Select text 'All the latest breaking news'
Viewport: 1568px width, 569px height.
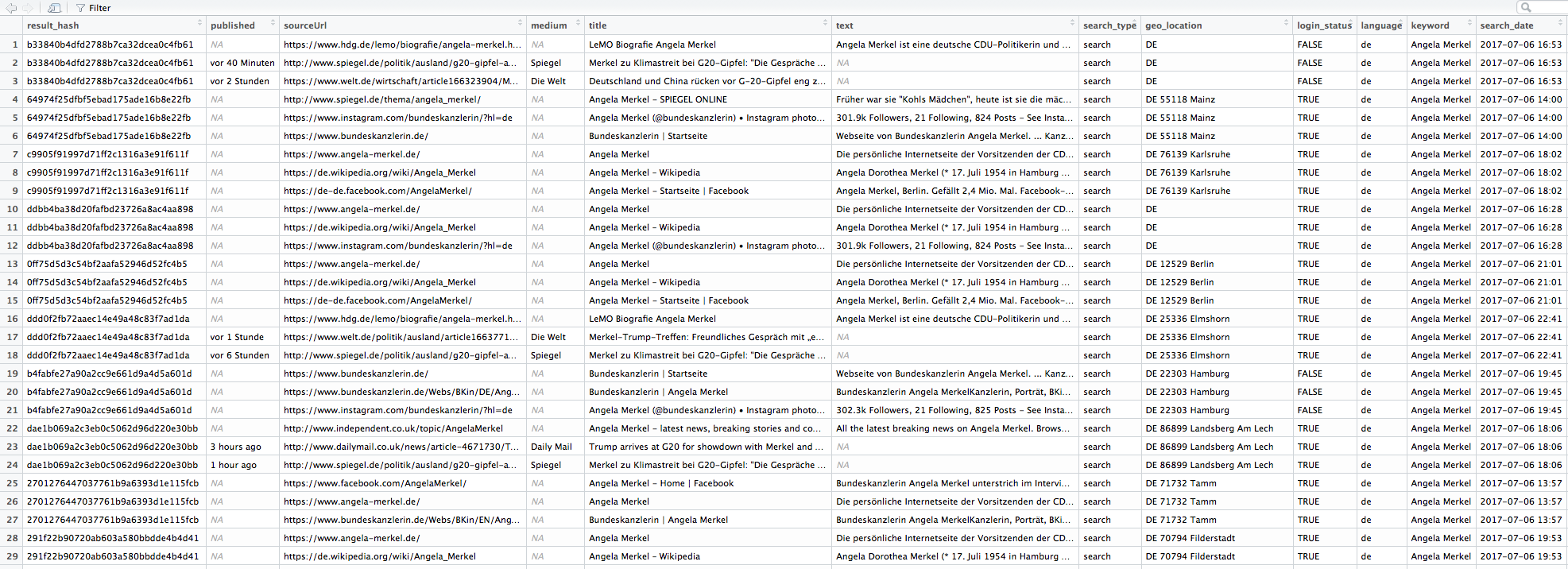point(954,428)
